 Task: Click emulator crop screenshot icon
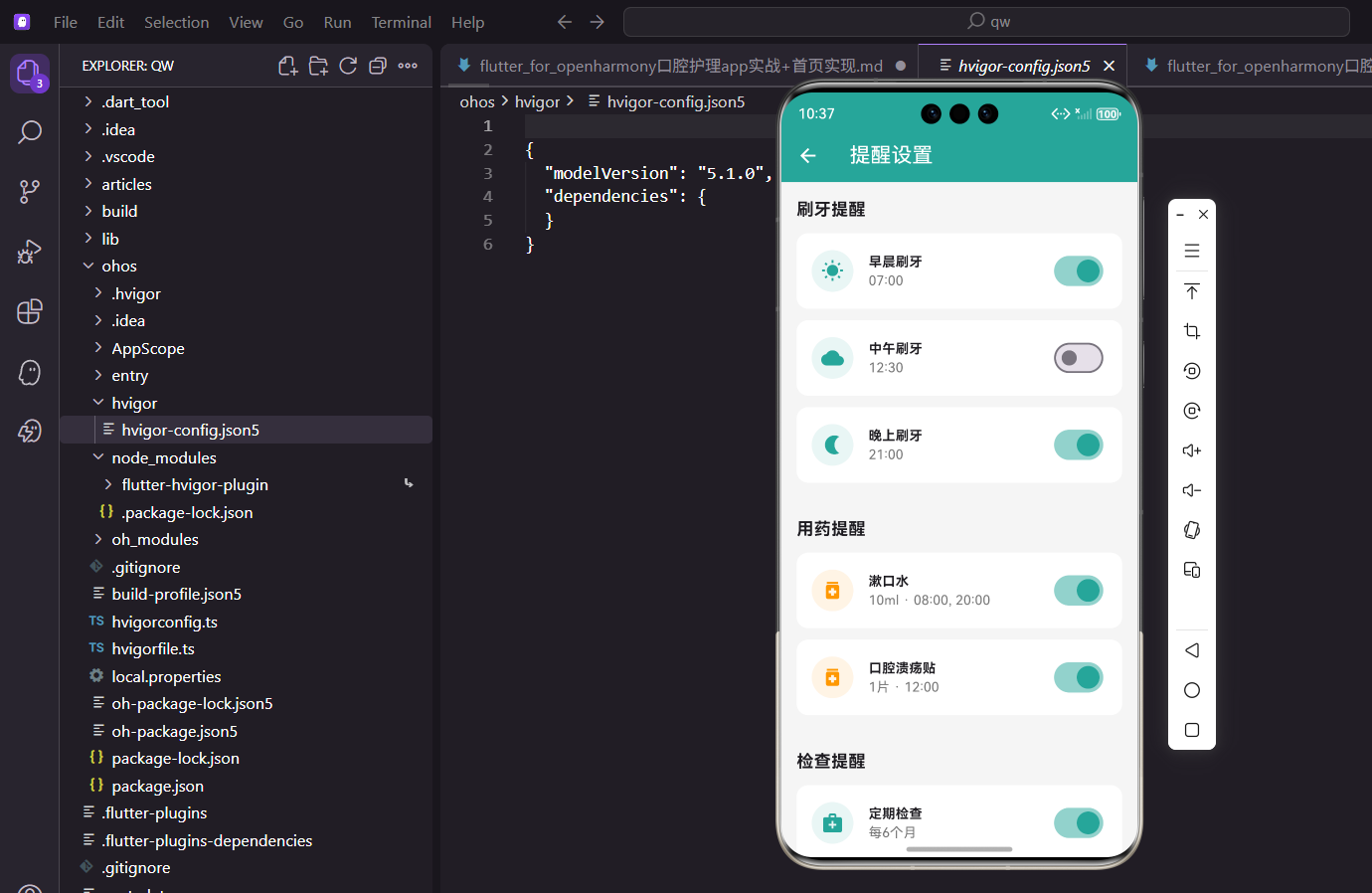1192,331
